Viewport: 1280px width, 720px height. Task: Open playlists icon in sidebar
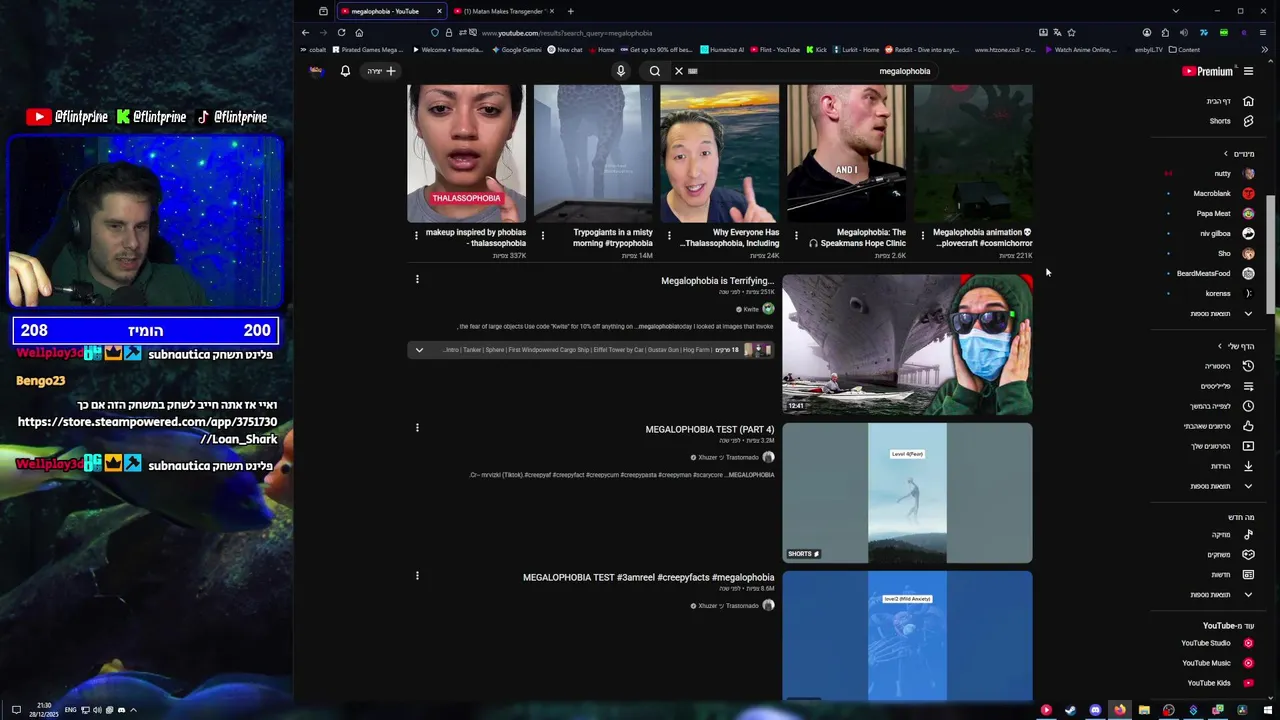pos(1248,386)
